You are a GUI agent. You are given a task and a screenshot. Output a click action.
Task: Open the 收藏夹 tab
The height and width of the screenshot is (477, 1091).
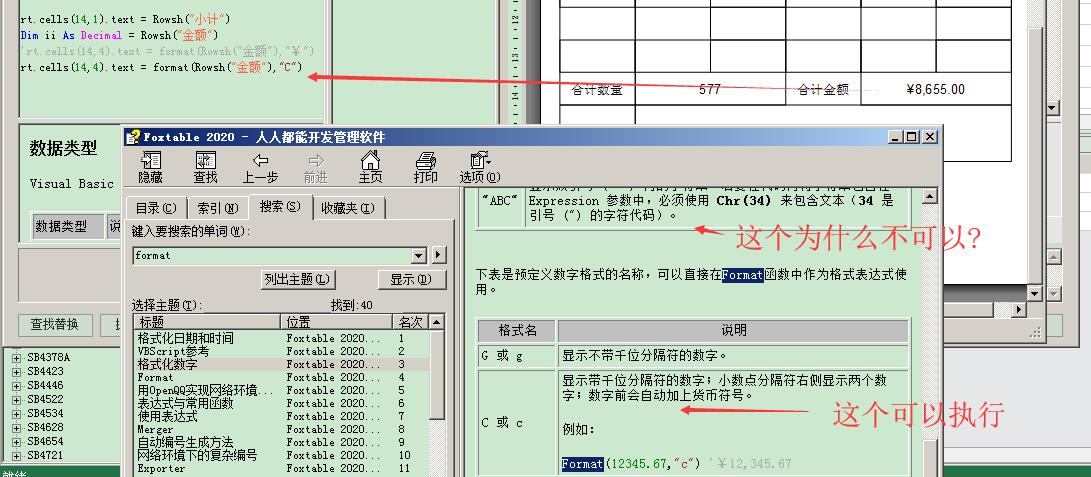[347, 208]
